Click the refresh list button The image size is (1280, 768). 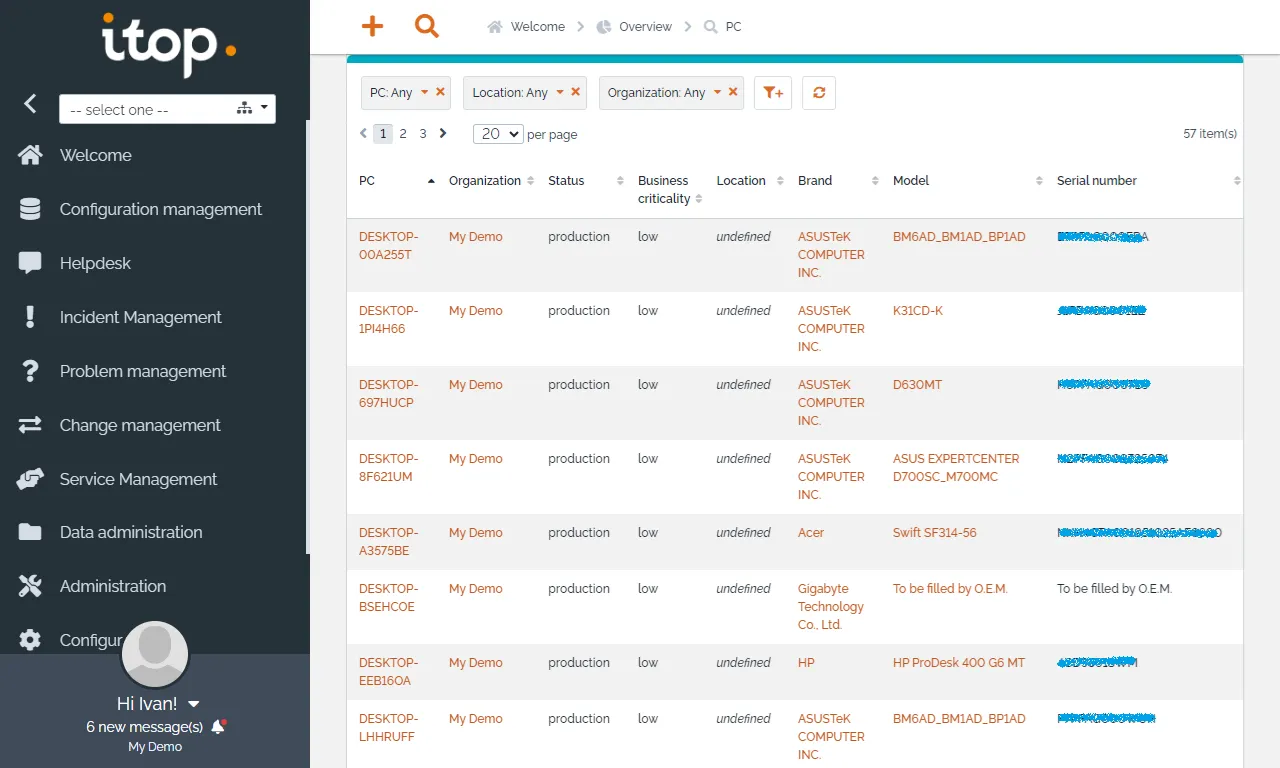click(819, 93)
